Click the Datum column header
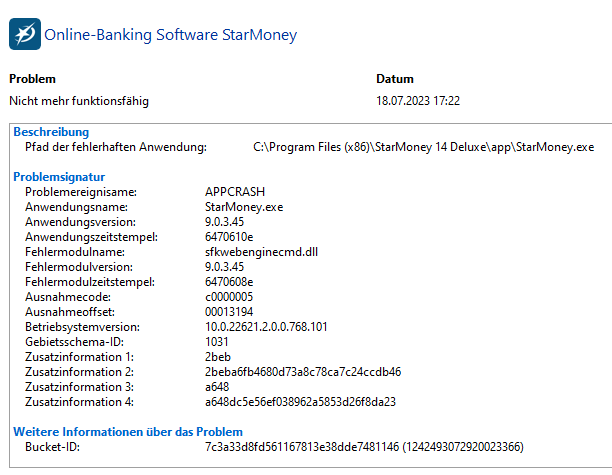612x475 pixels. click(x=395, y=79)
